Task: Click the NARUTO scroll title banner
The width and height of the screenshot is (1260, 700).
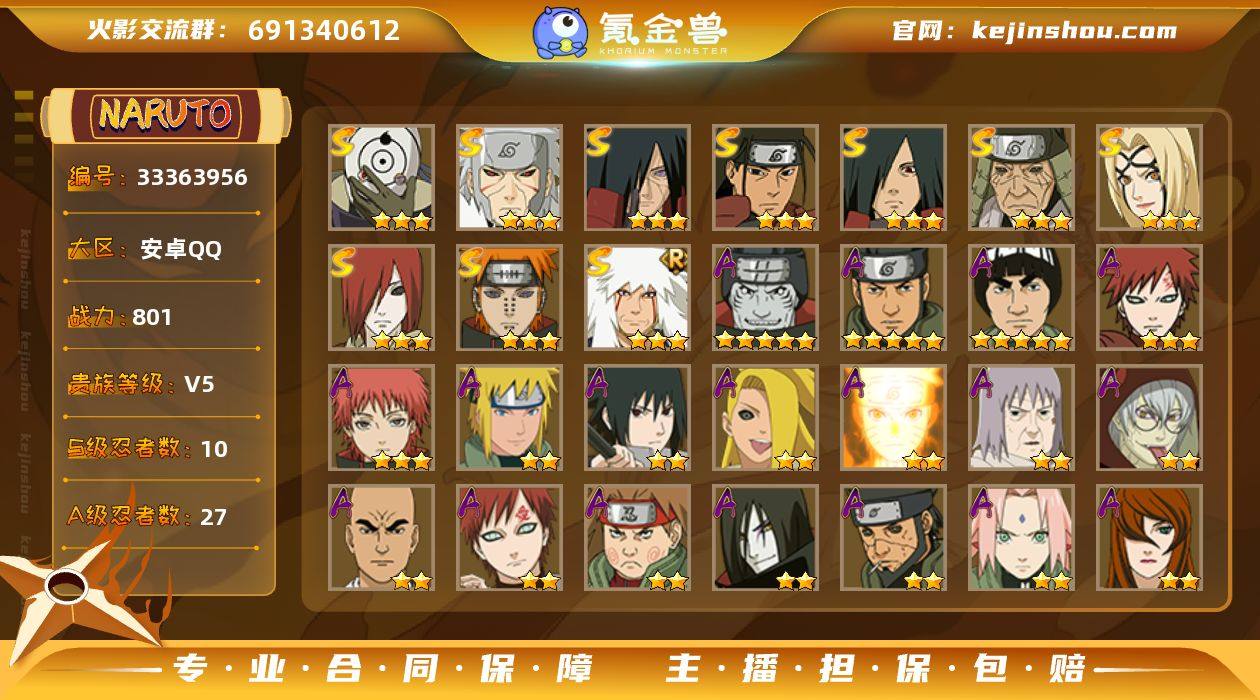Action: (x=165, y=115)
